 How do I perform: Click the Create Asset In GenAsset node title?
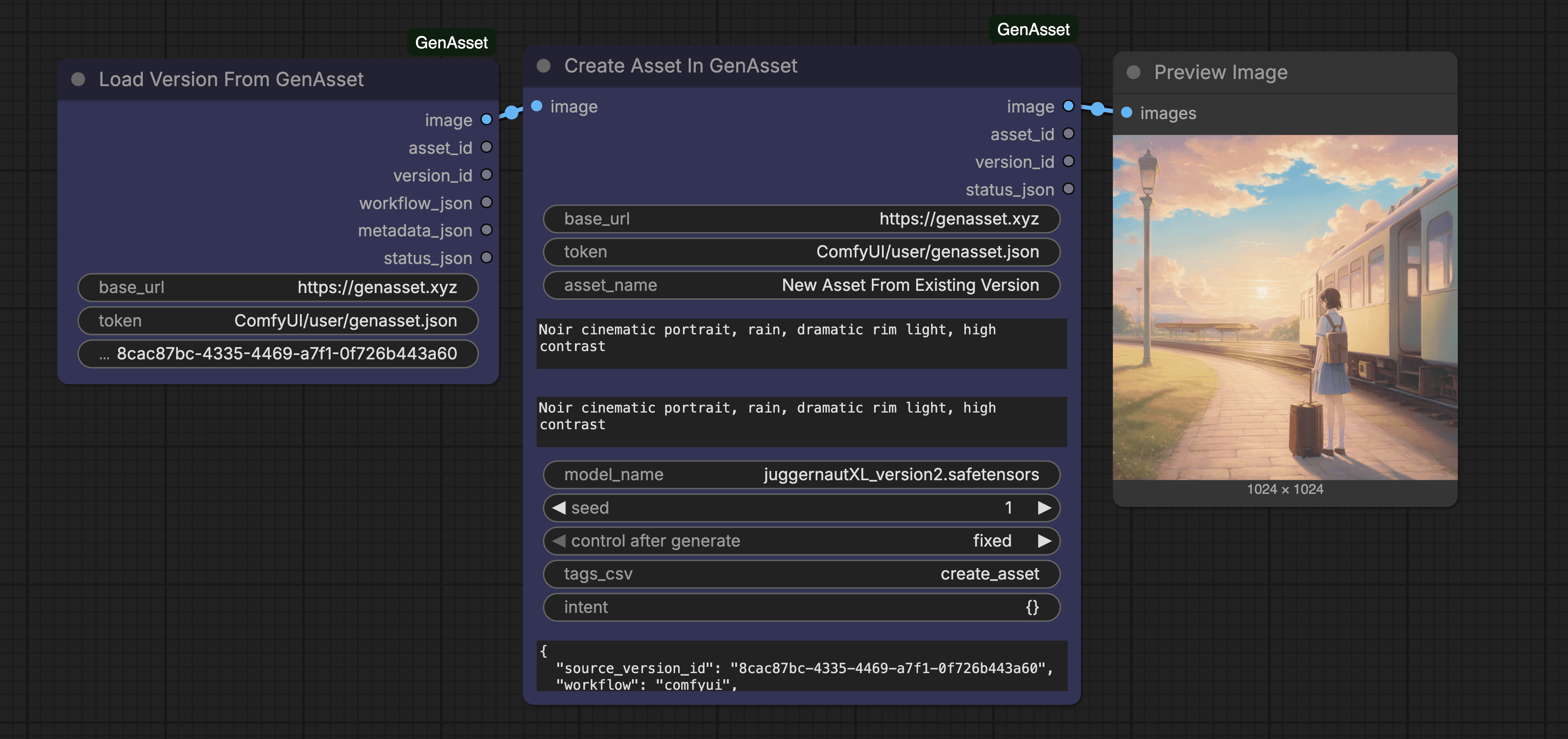680,66
